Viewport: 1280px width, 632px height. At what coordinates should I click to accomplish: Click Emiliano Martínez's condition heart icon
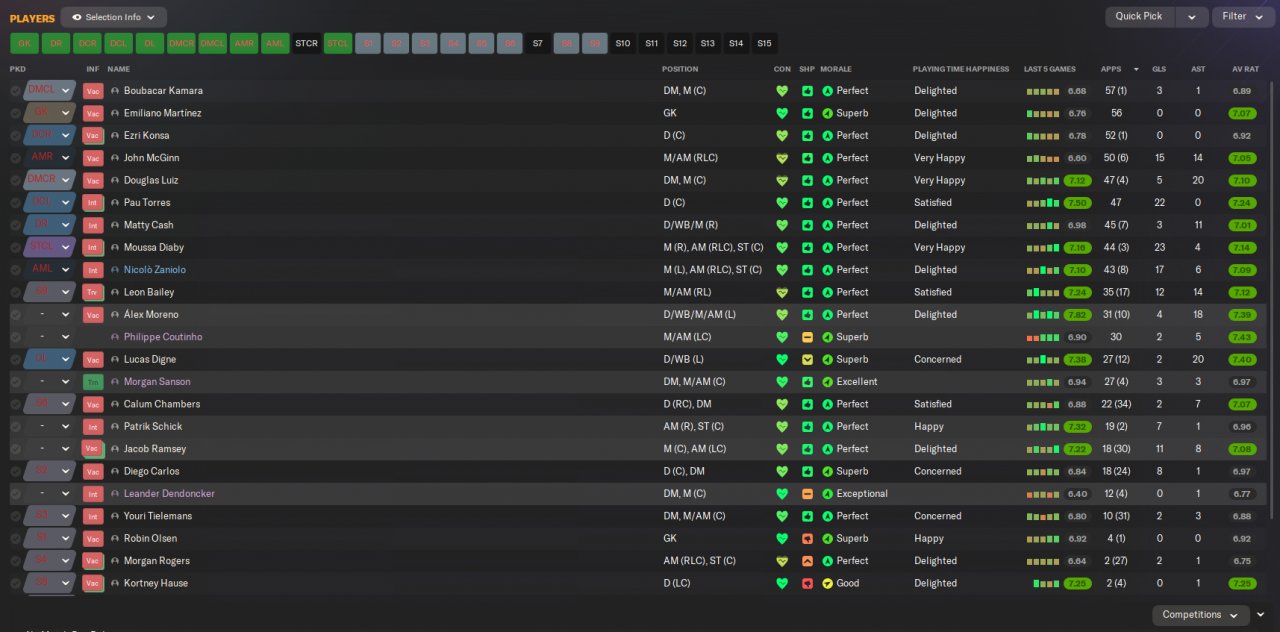pyautogui.click(x=782, y=113)
